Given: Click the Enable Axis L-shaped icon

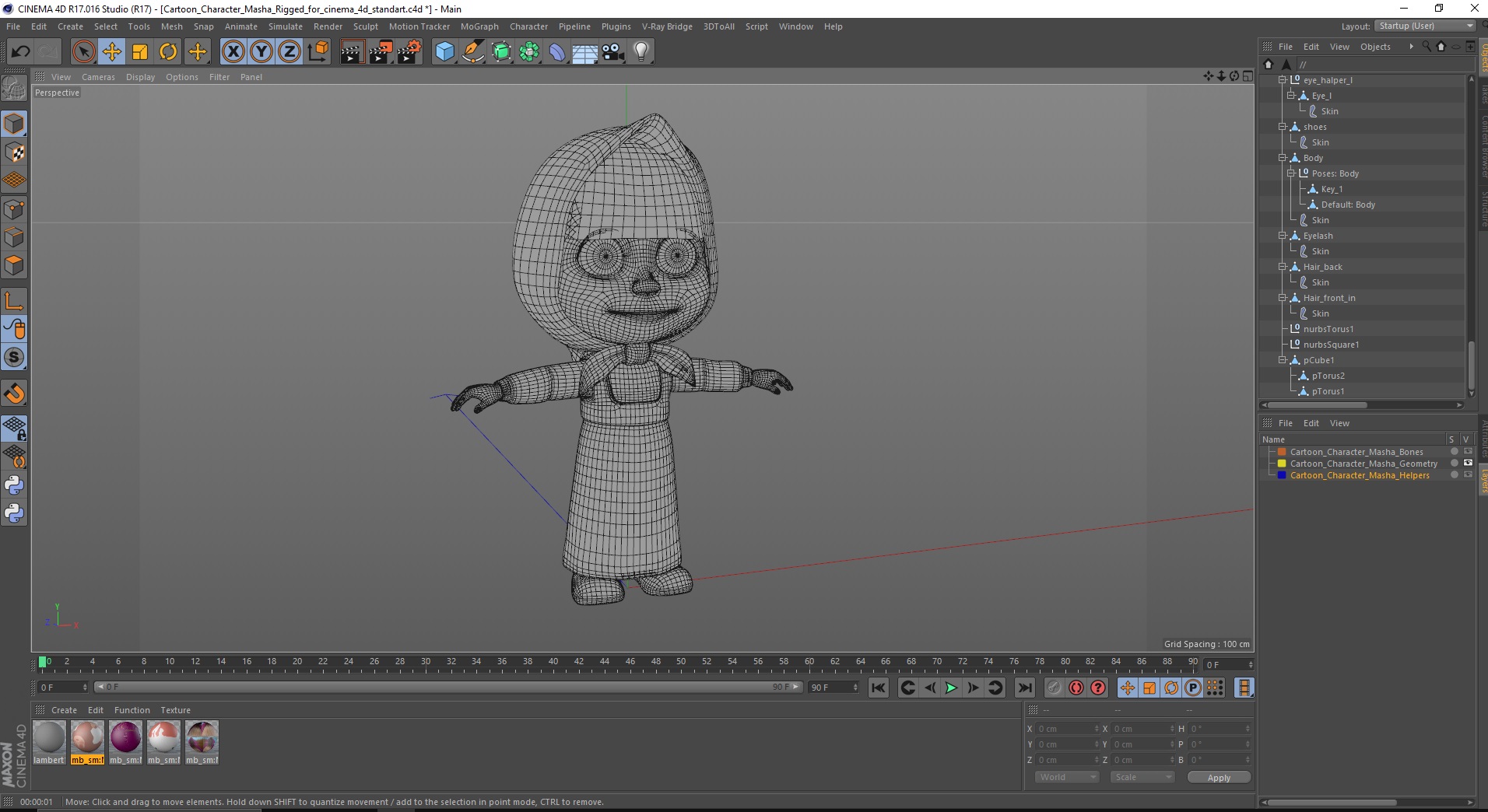Looking at the screenshot, I should (x=14, y=301).
